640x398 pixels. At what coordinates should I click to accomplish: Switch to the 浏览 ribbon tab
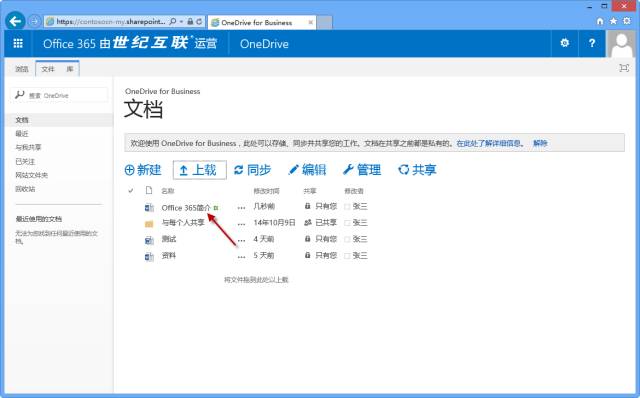click(22, 69)
